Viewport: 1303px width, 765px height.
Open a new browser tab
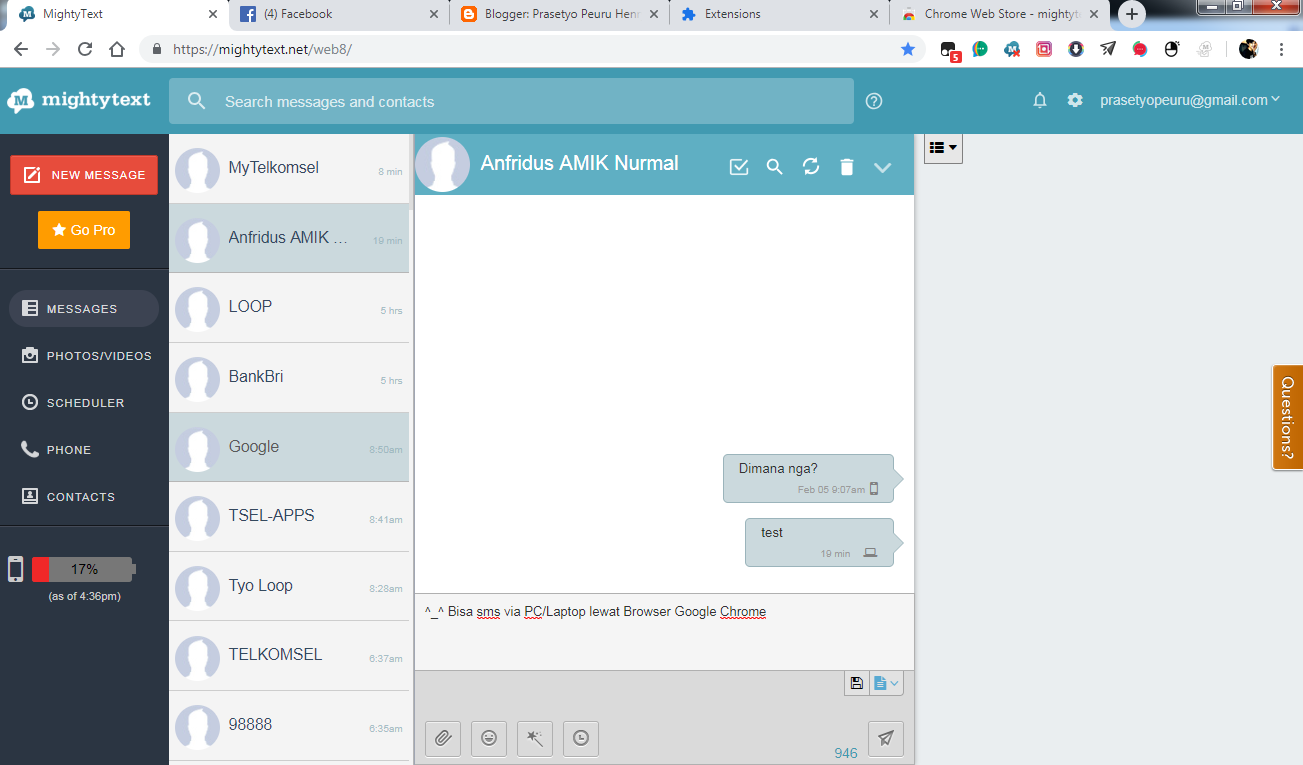point(1132,15)
